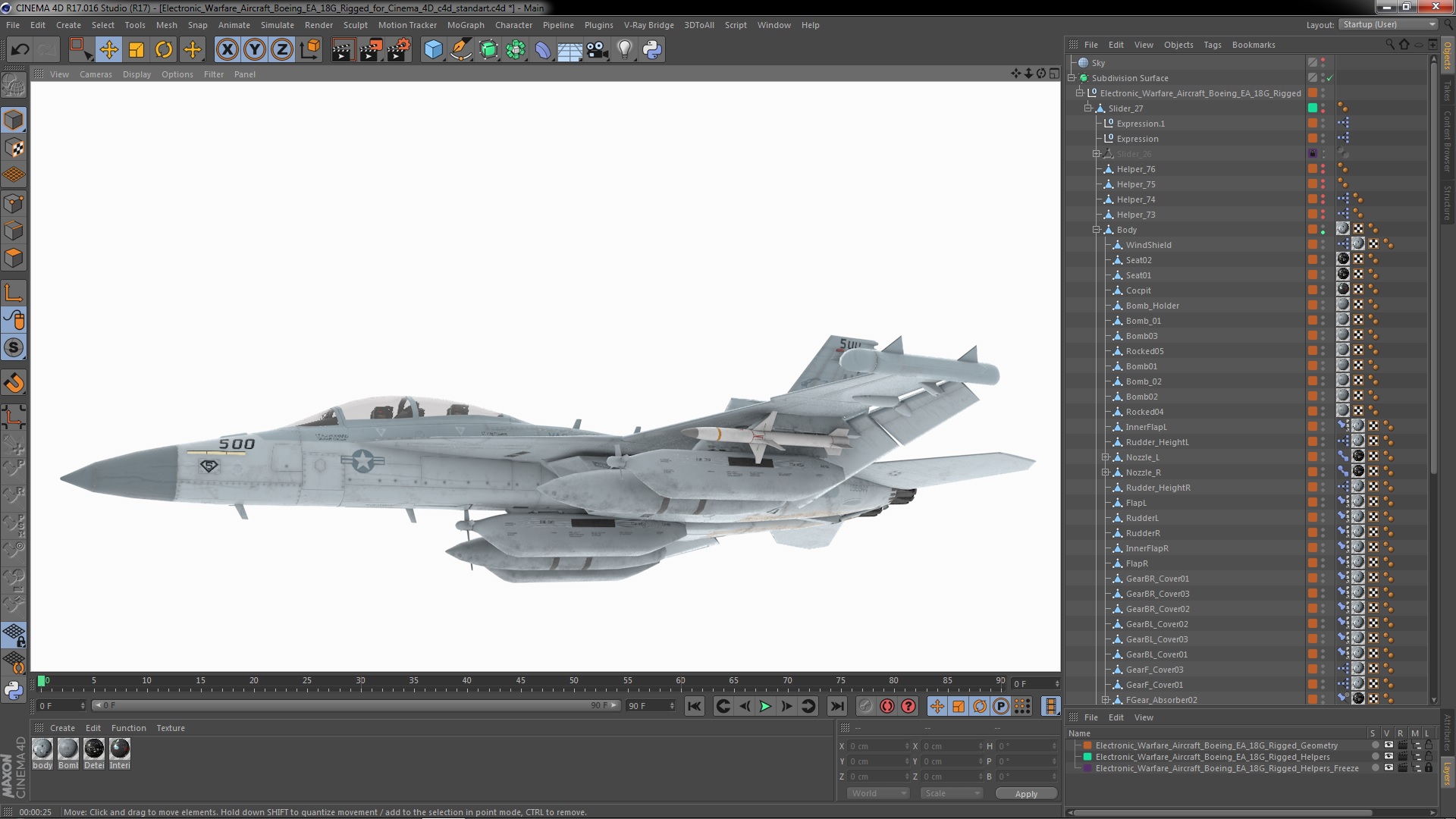Toggle visibility dots for WindShield object
Screen dimensions: 1456x819
pyautogui.click(x=1323, y=245)
